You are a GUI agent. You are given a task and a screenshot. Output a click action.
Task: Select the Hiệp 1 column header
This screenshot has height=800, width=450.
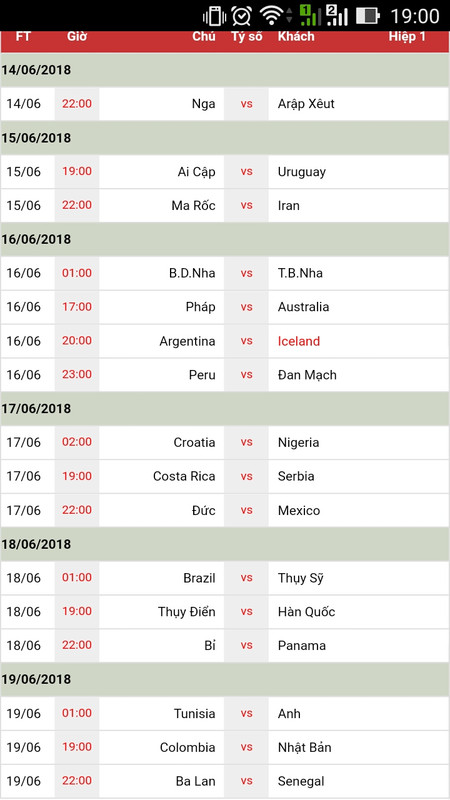tap(407, 37)
